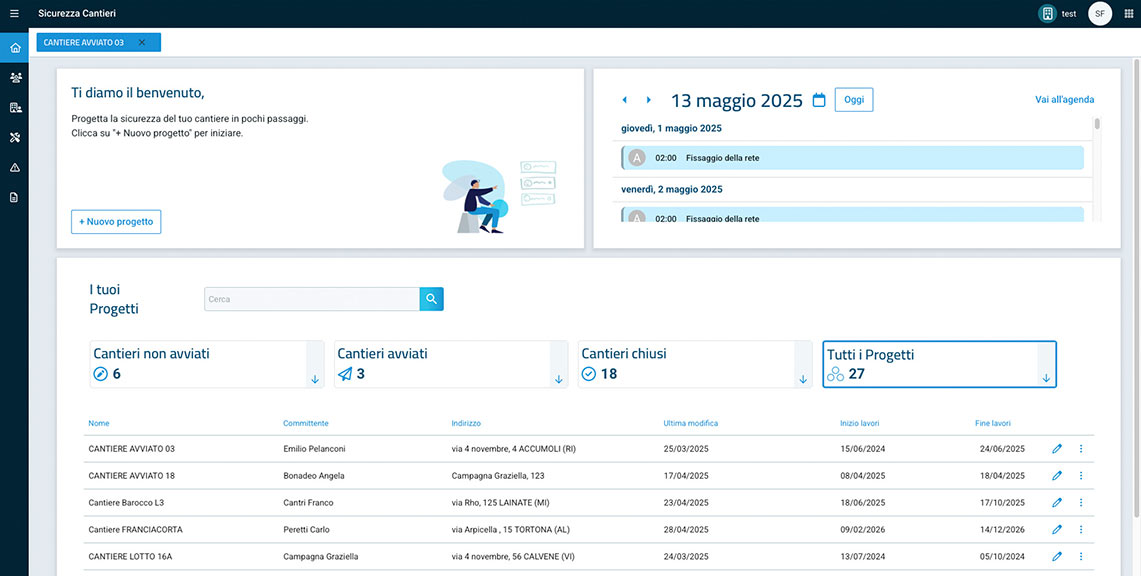Click the agenda heading 13 maggio 2025
1141x576 pixels.
tap(736, 100)
